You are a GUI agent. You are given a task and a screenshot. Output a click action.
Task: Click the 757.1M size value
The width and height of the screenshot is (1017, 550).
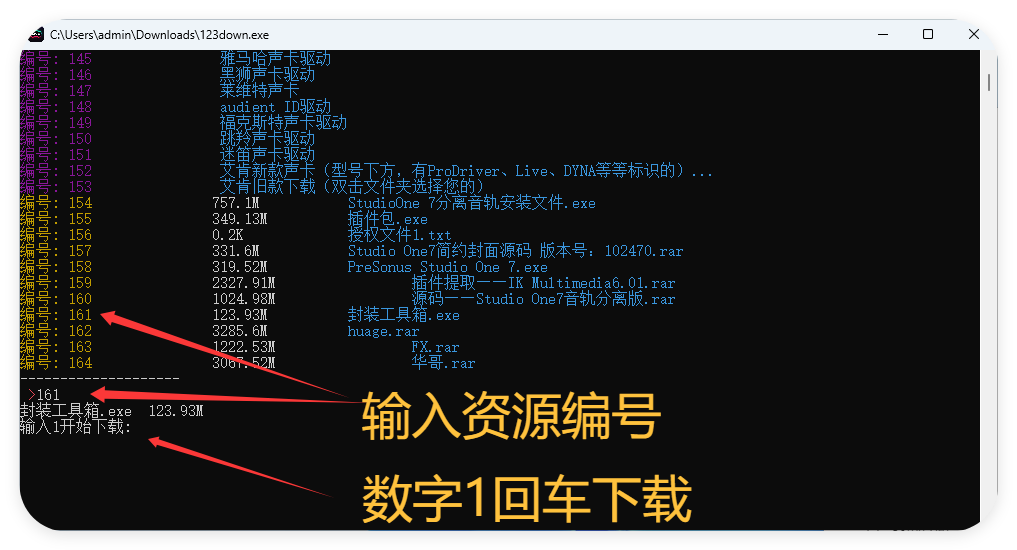(235, 203)
